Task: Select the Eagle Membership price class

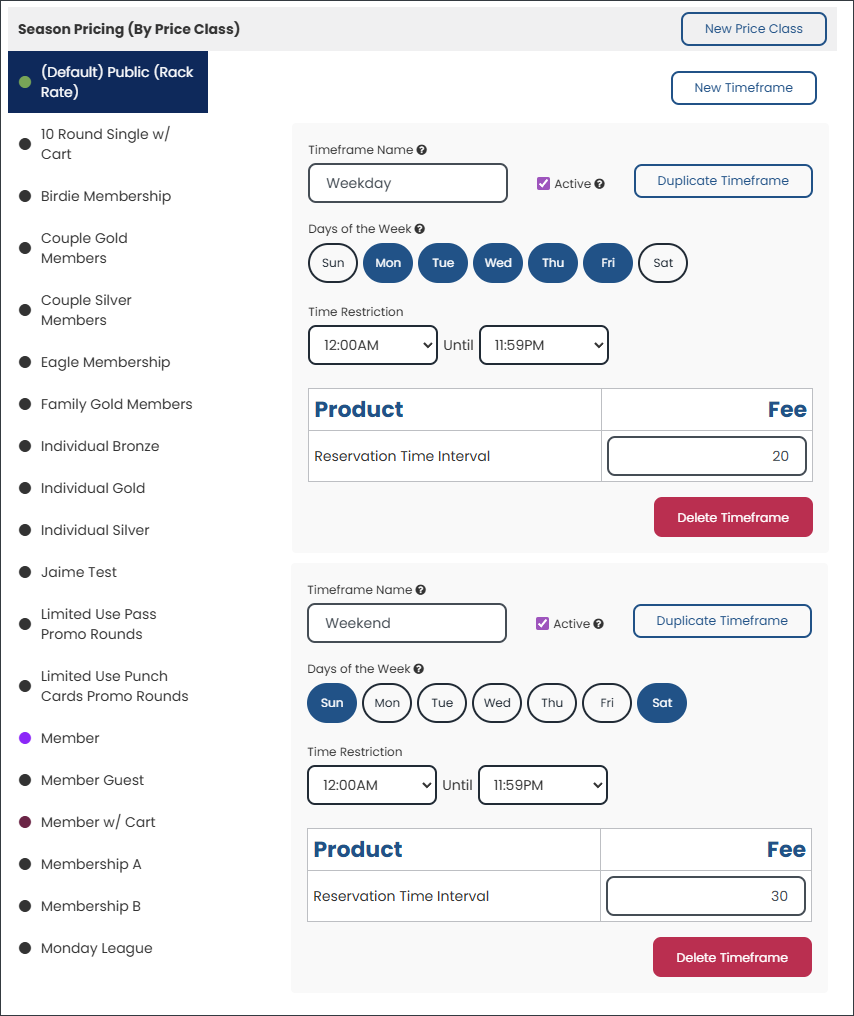Action: tap(105, 362)
